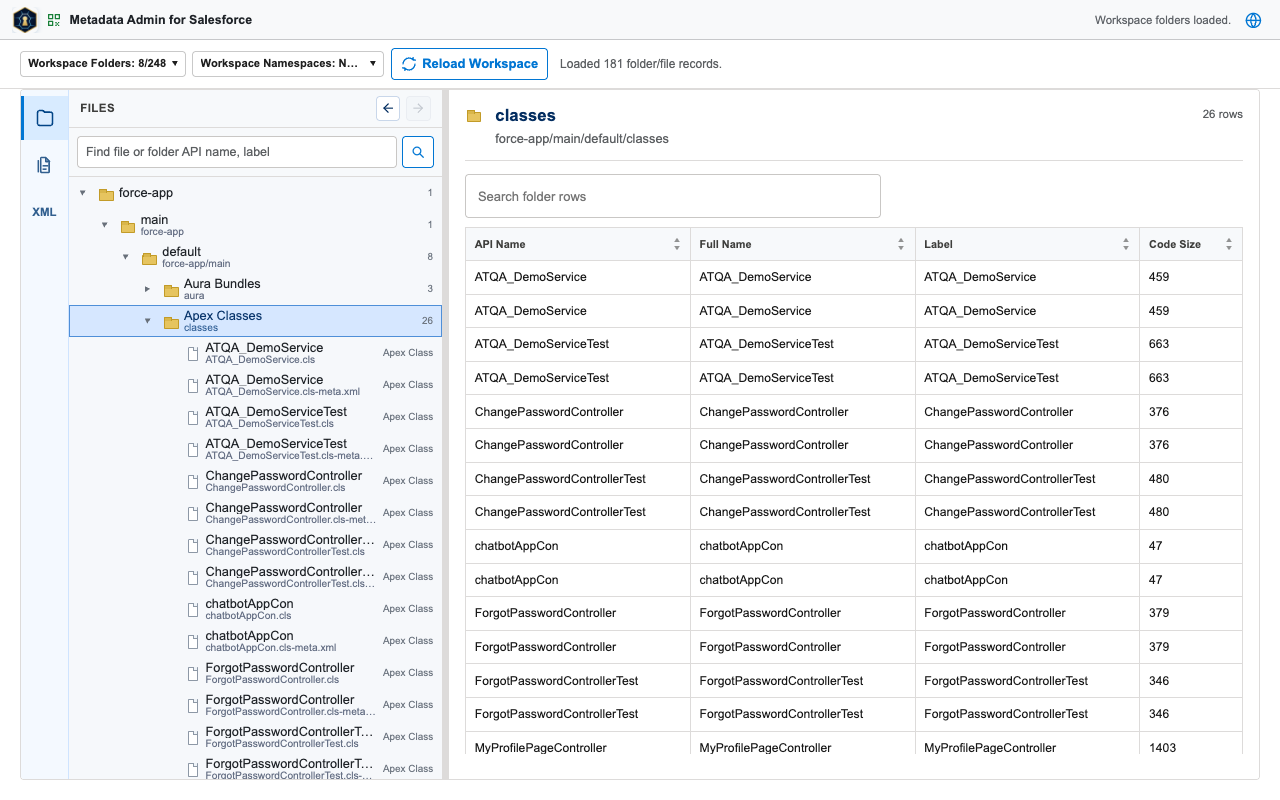Collapse the force-app folder
The image size is (1280, 800).
[x=83, y=193]
